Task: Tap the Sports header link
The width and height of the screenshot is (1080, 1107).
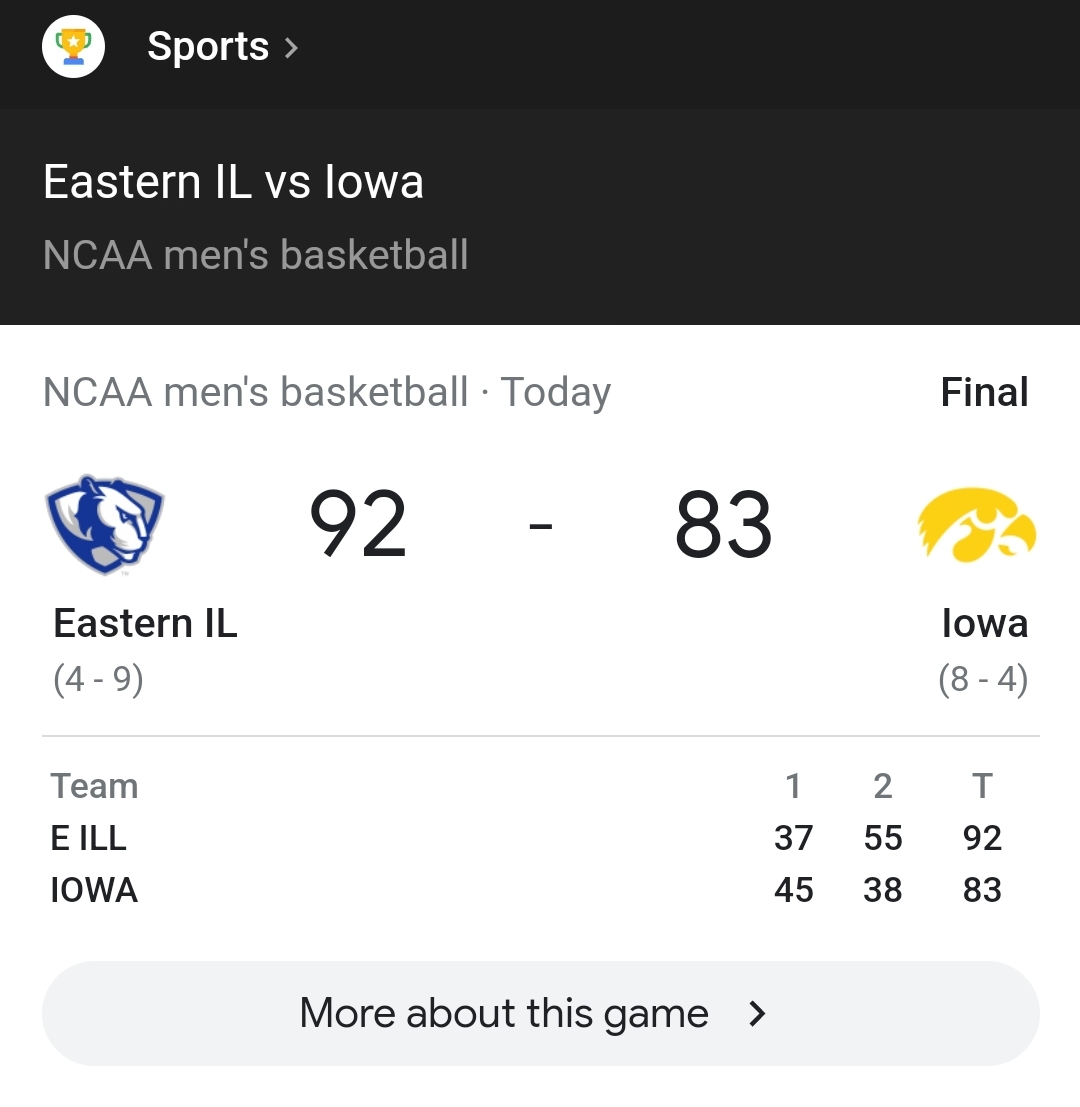Action: pos(208,47)
